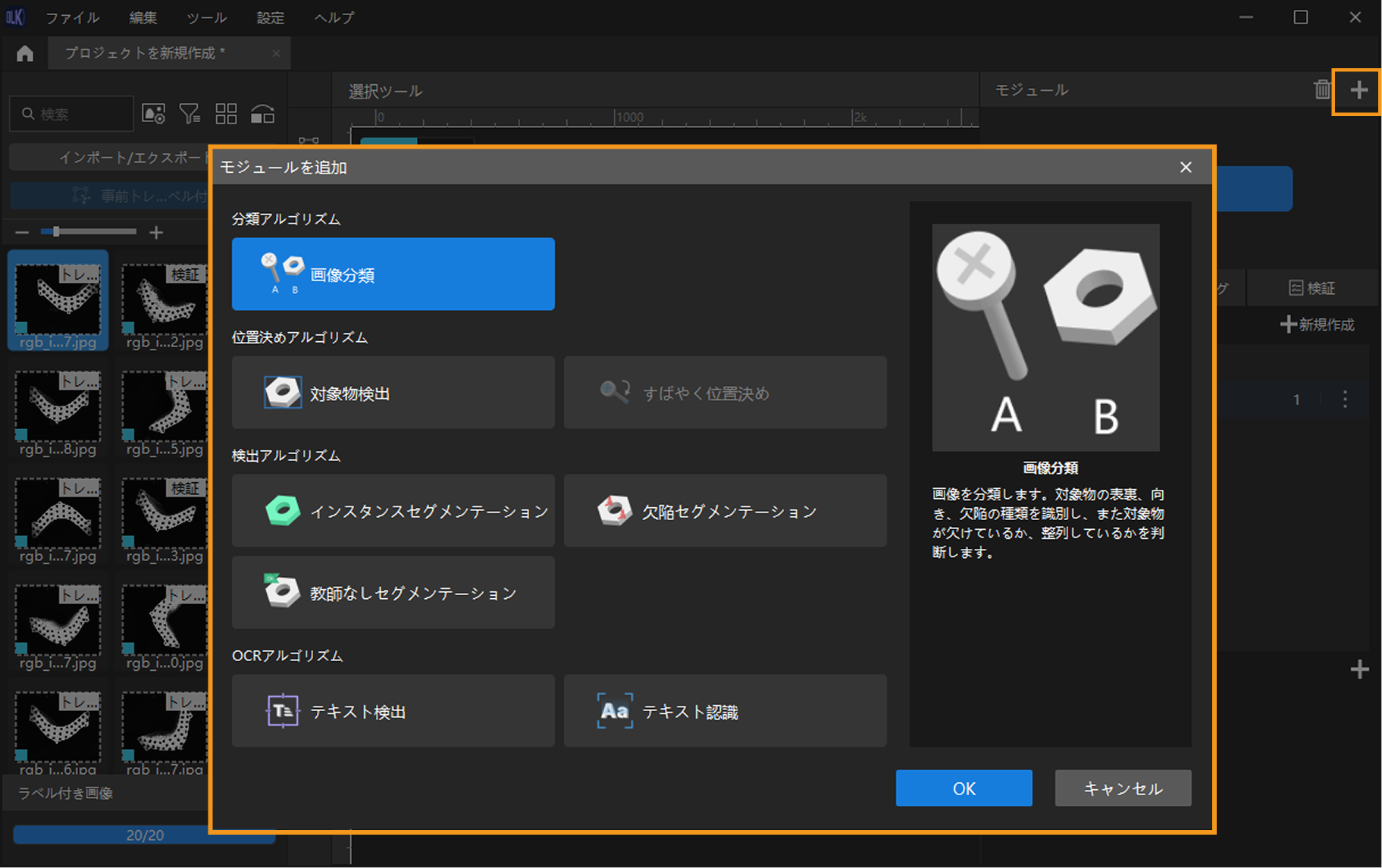
Task: Click the trash delete module icon
Action: (x=1322, y=90)
